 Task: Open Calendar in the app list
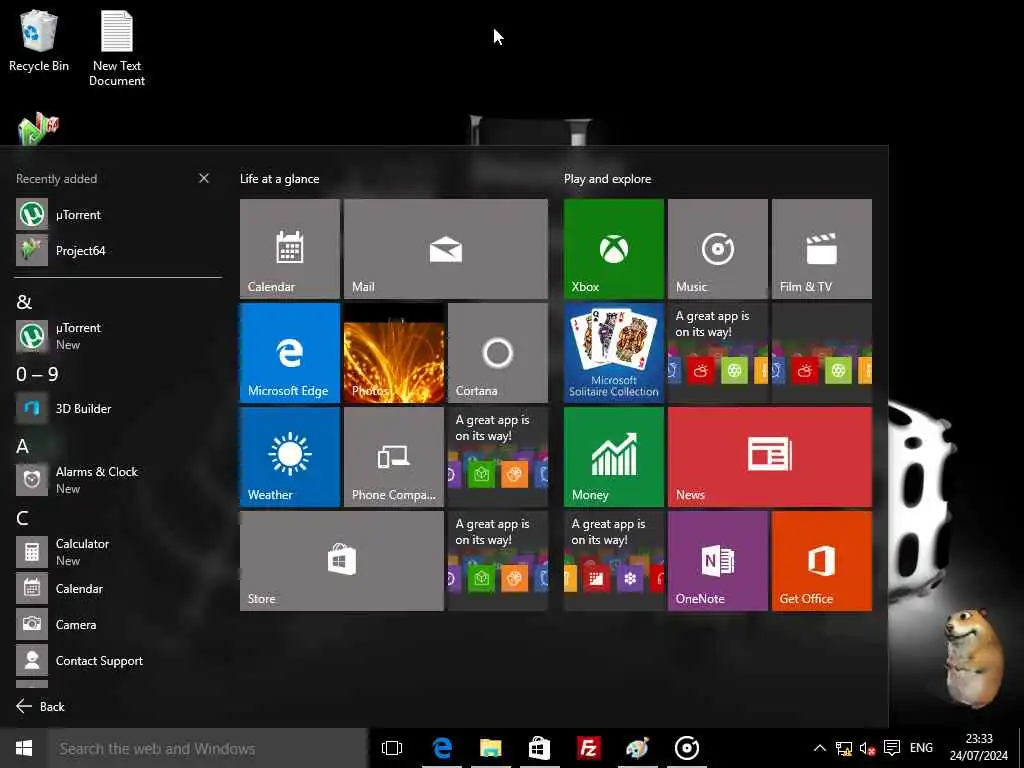click(118, 588)
